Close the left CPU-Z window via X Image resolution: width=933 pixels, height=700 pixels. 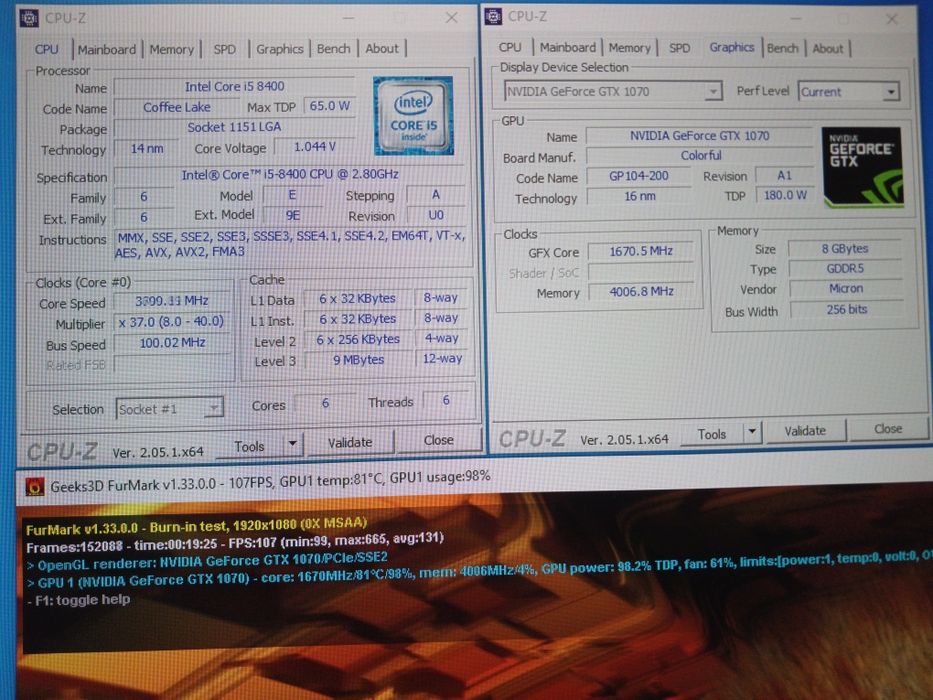(x=452, y=18)
